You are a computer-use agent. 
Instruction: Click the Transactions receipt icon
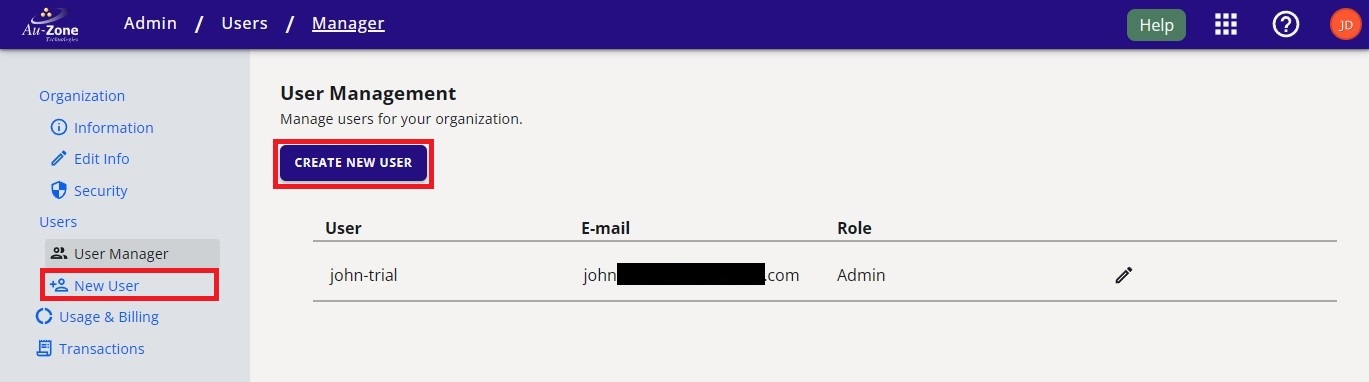click(x=44, y=349)
